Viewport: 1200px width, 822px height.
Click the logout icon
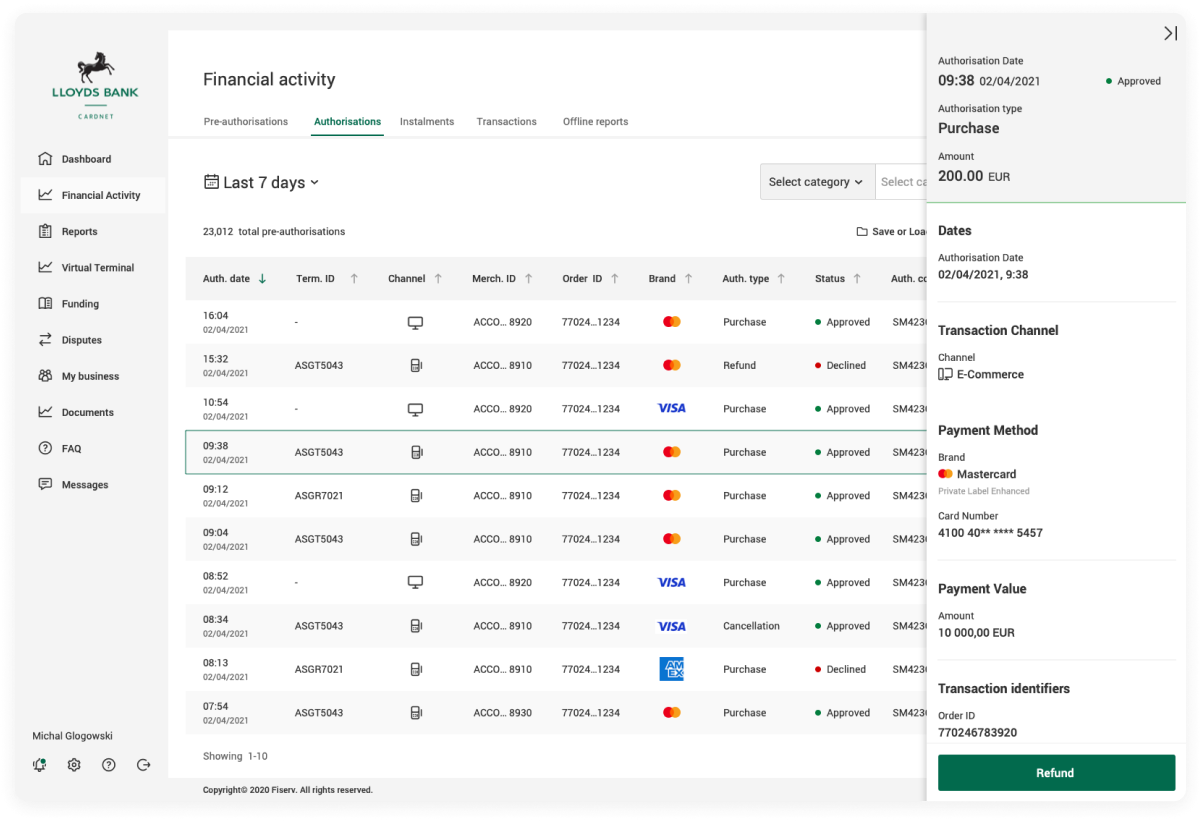[143, 764]
